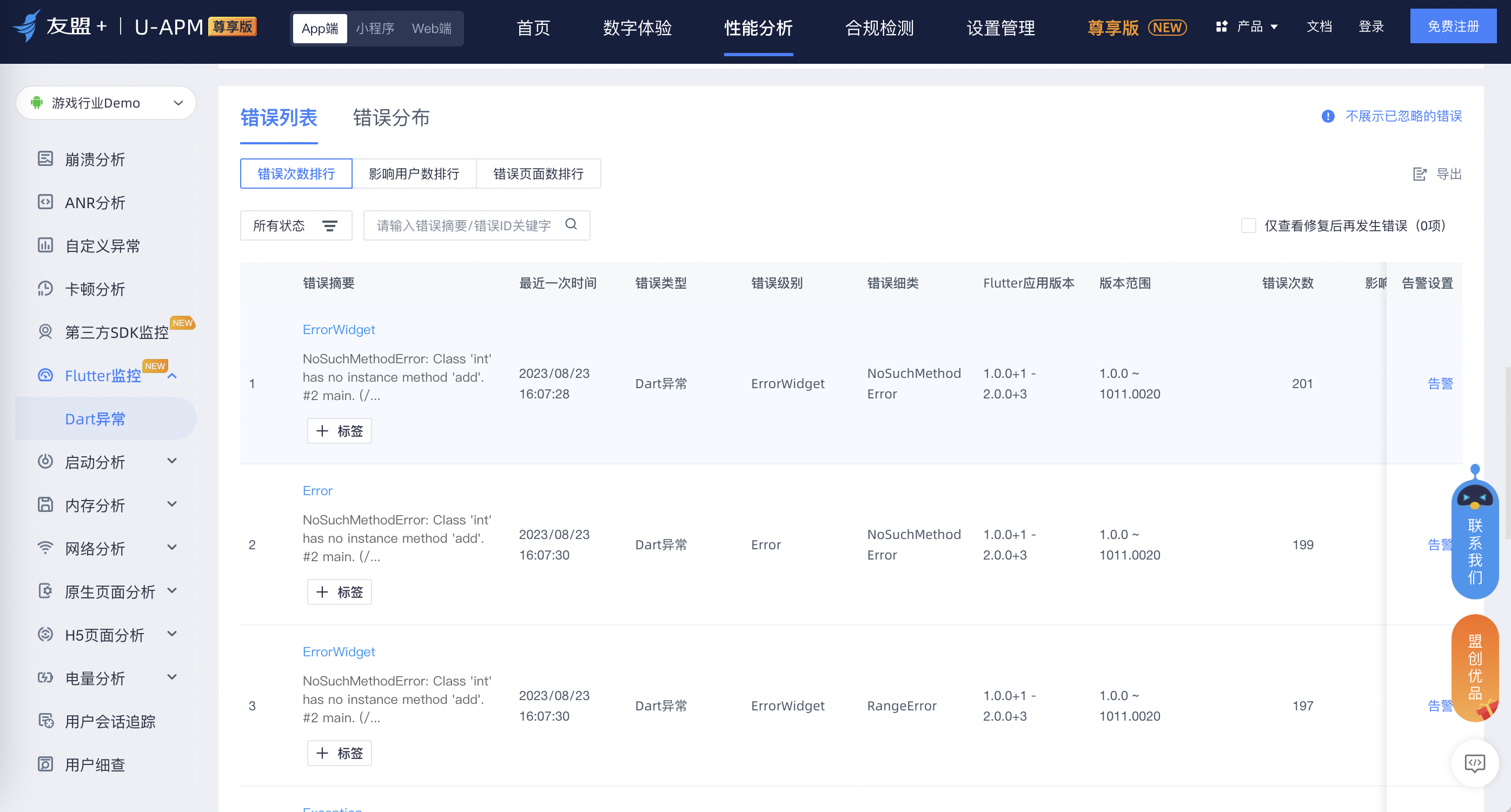The image size is (1511, 812).
Task: Click the 导出 export text
Action: (1449, 174)
